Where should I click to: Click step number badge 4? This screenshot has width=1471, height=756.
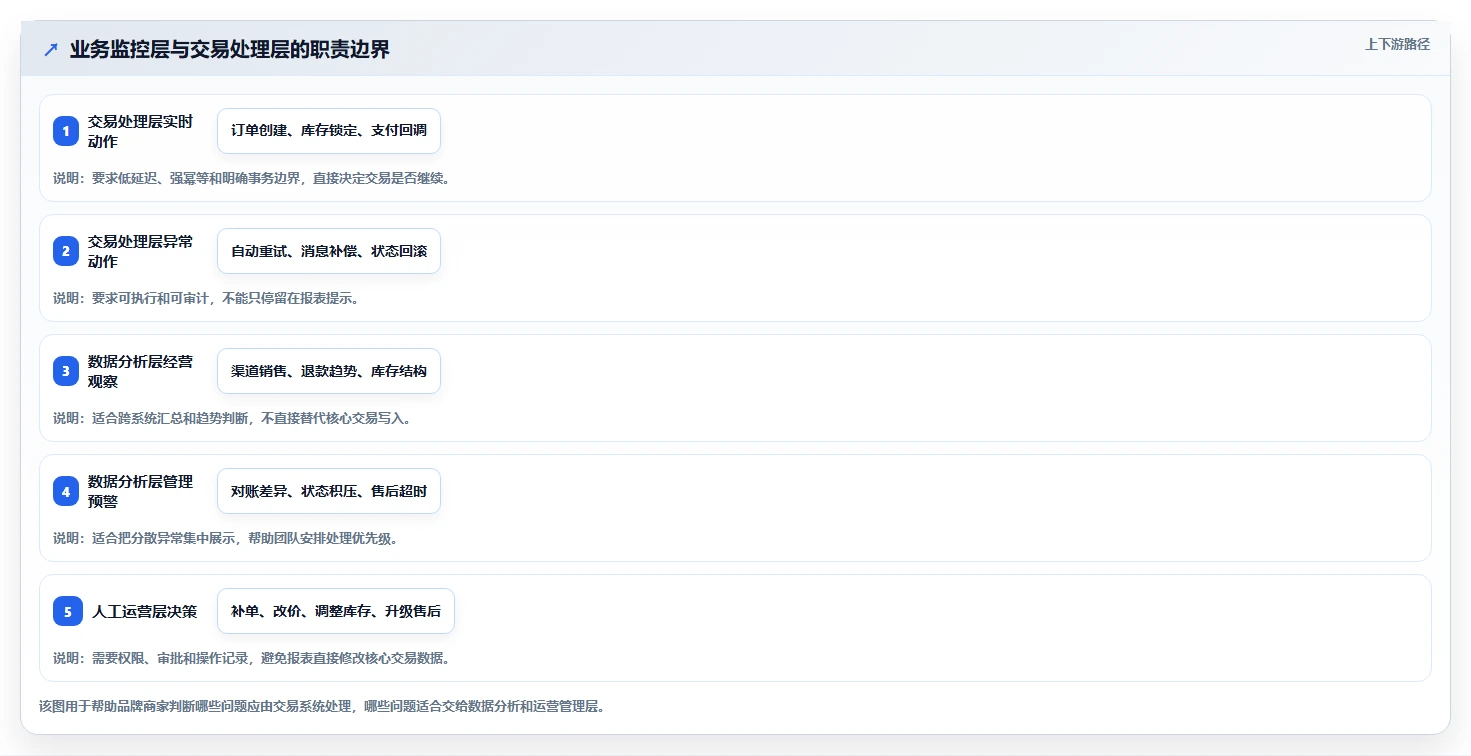pos(66,491)
